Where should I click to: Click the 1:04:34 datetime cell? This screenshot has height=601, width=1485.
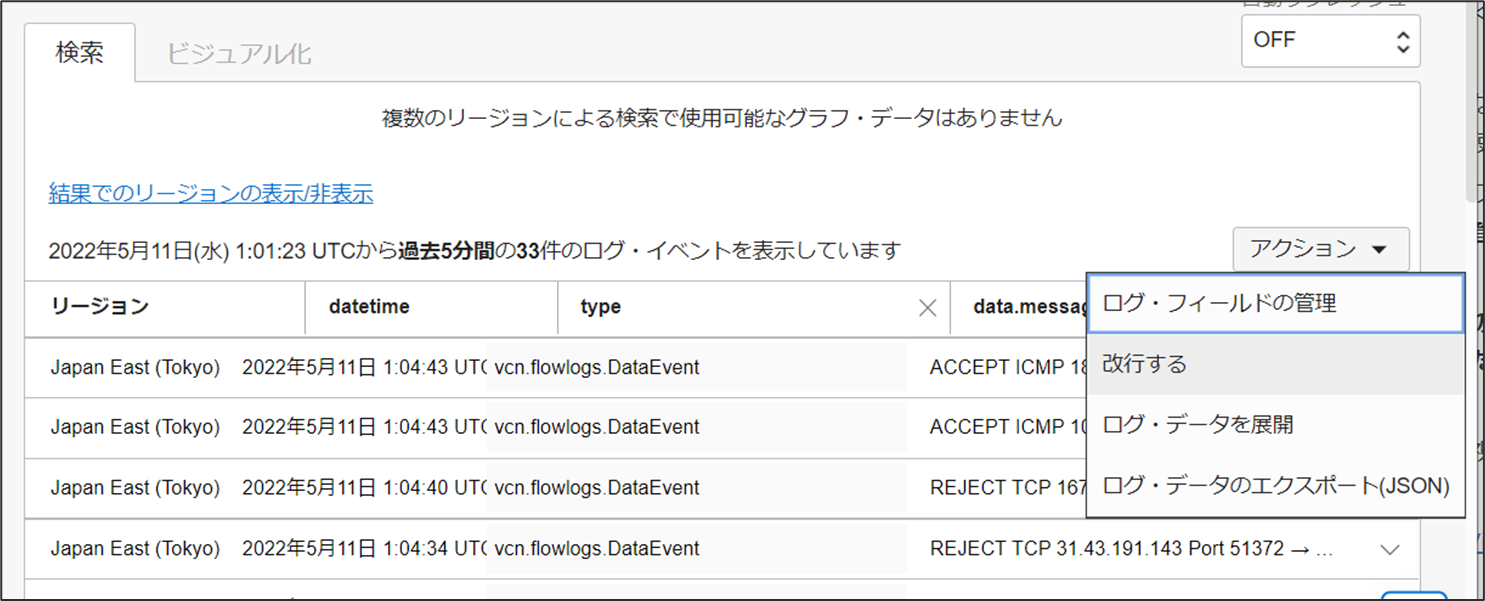coord(364,549)
